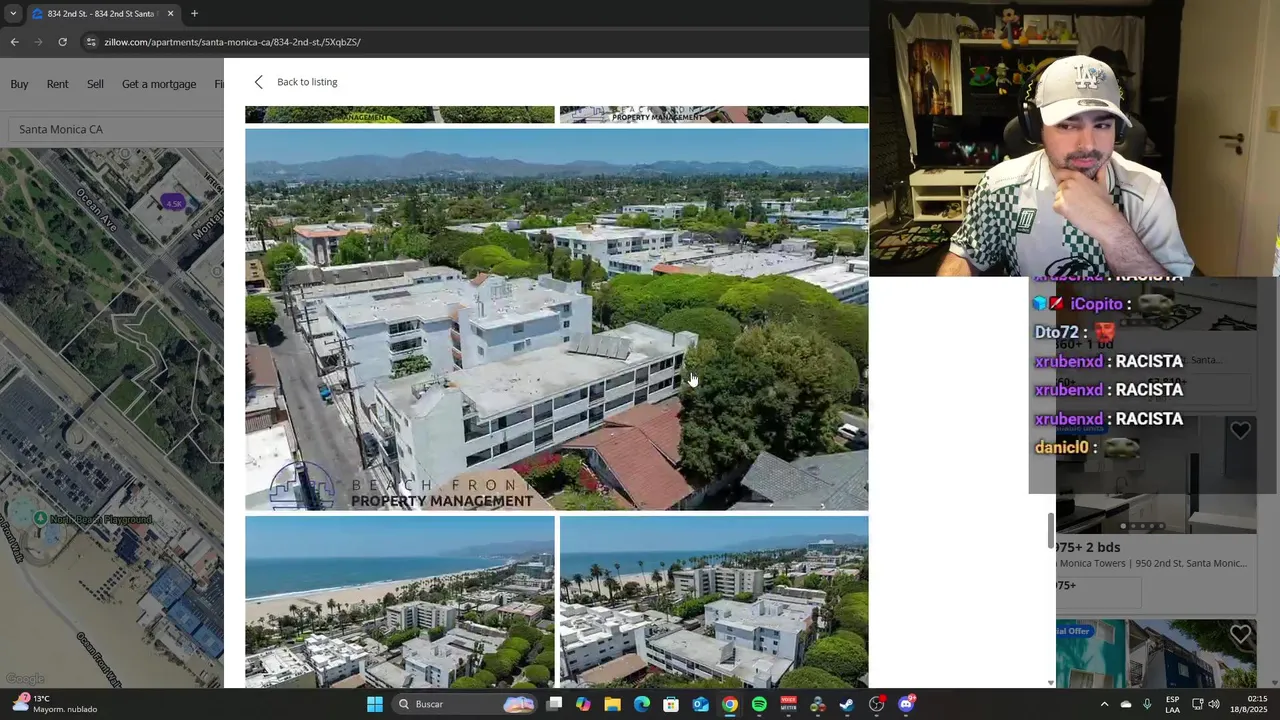Image resolution: width=1280 pixels, height=720 pixels.
Task: Click the username iCopito in chat overlay
Action: [x=1097, y=304]
